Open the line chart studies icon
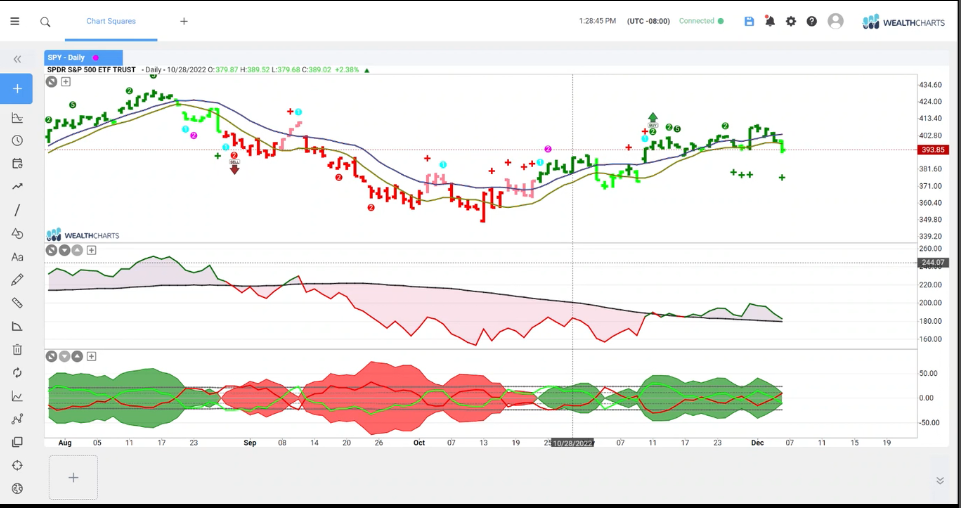Image resolution: width=961 pixels, height=508 pixels. (x=17, y=396)
